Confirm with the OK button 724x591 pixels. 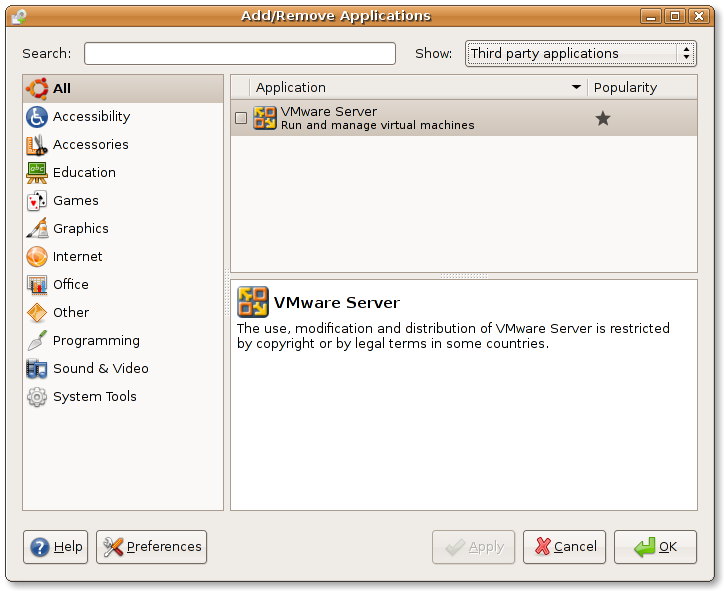(655, 547)
